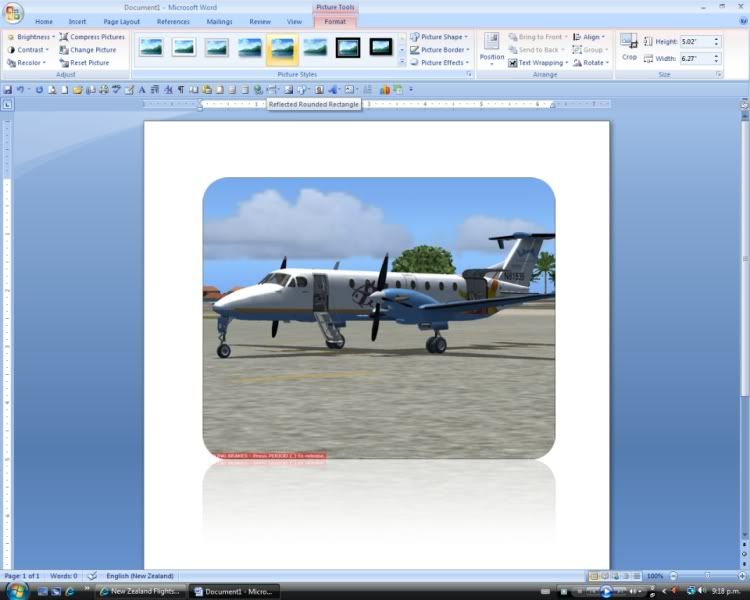Viewport: 750px width, 600px height.
Task: Open the Text Wrapping dropdown
Action: [x=539, y=63]
